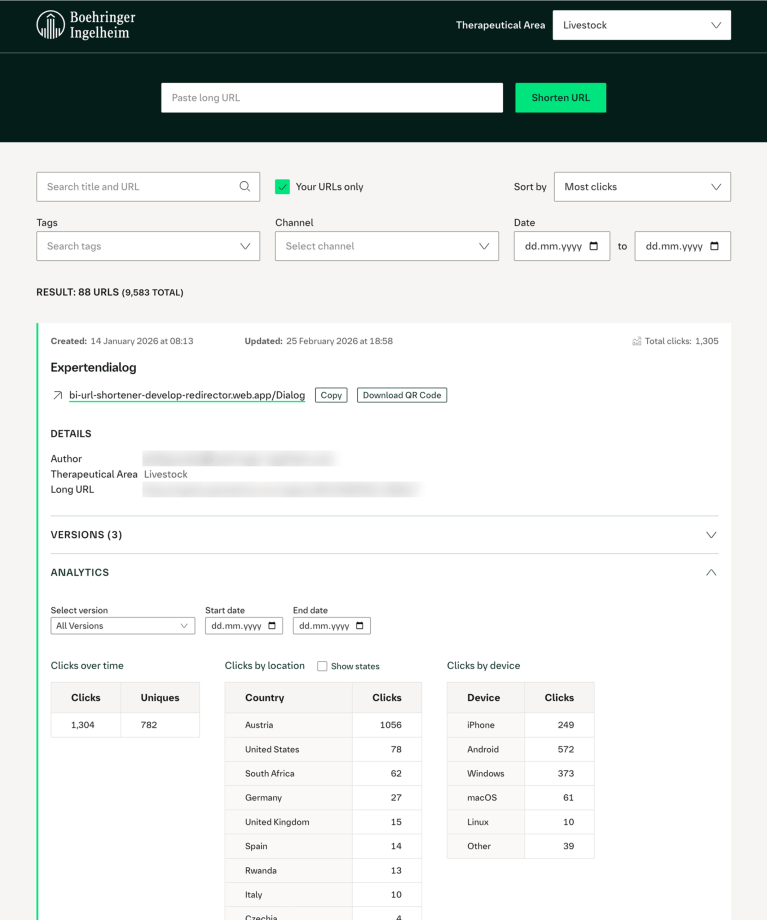The height and width of the screenshot is (920, 767).
Task: Click the external link arrow icon
Action: pos(58,395)
